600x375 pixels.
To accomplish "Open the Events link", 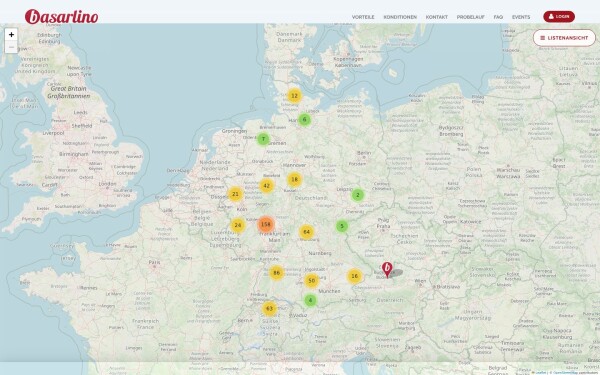I will pyautogui.click(x=521, y=17).
